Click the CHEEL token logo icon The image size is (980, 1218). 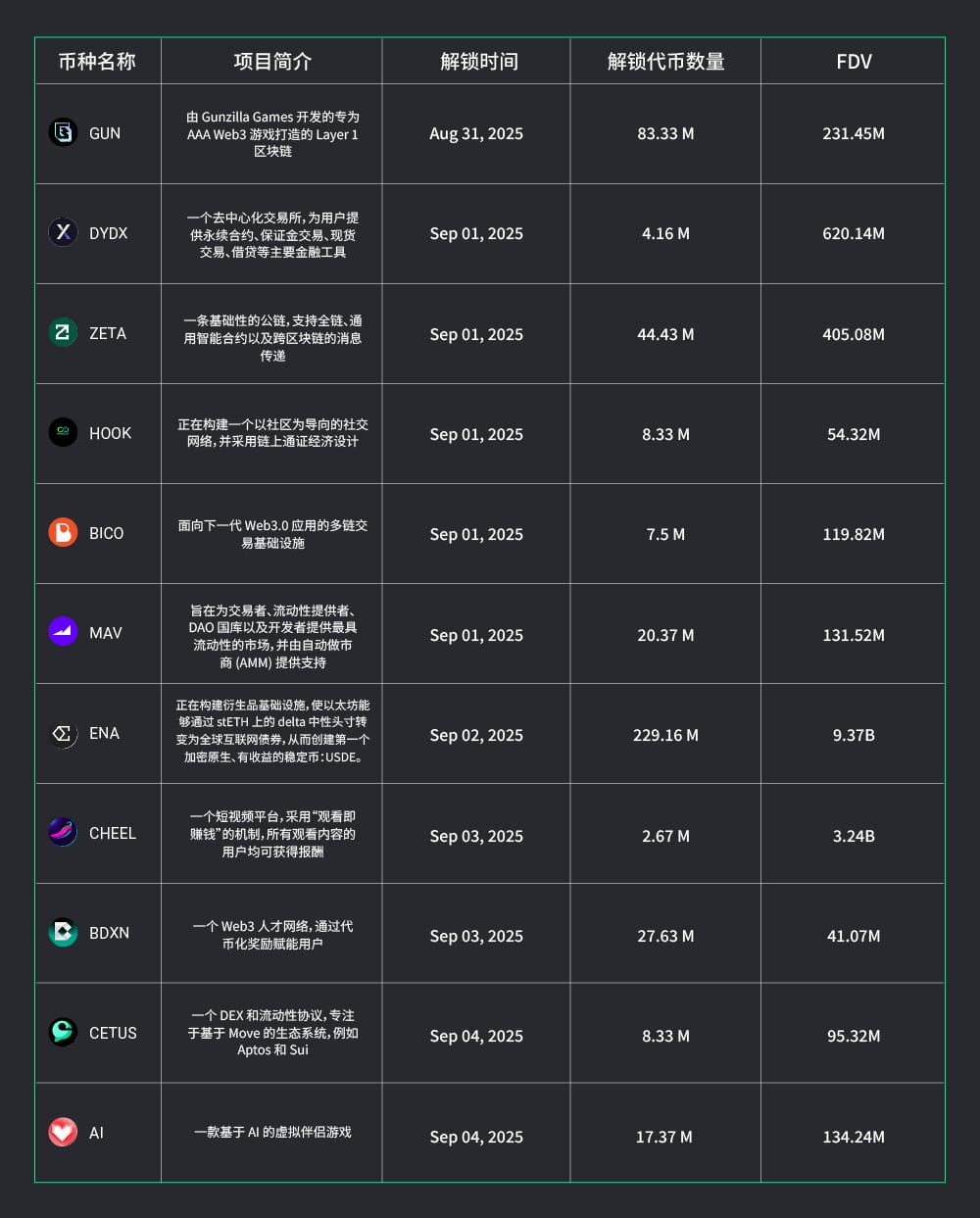63,832
